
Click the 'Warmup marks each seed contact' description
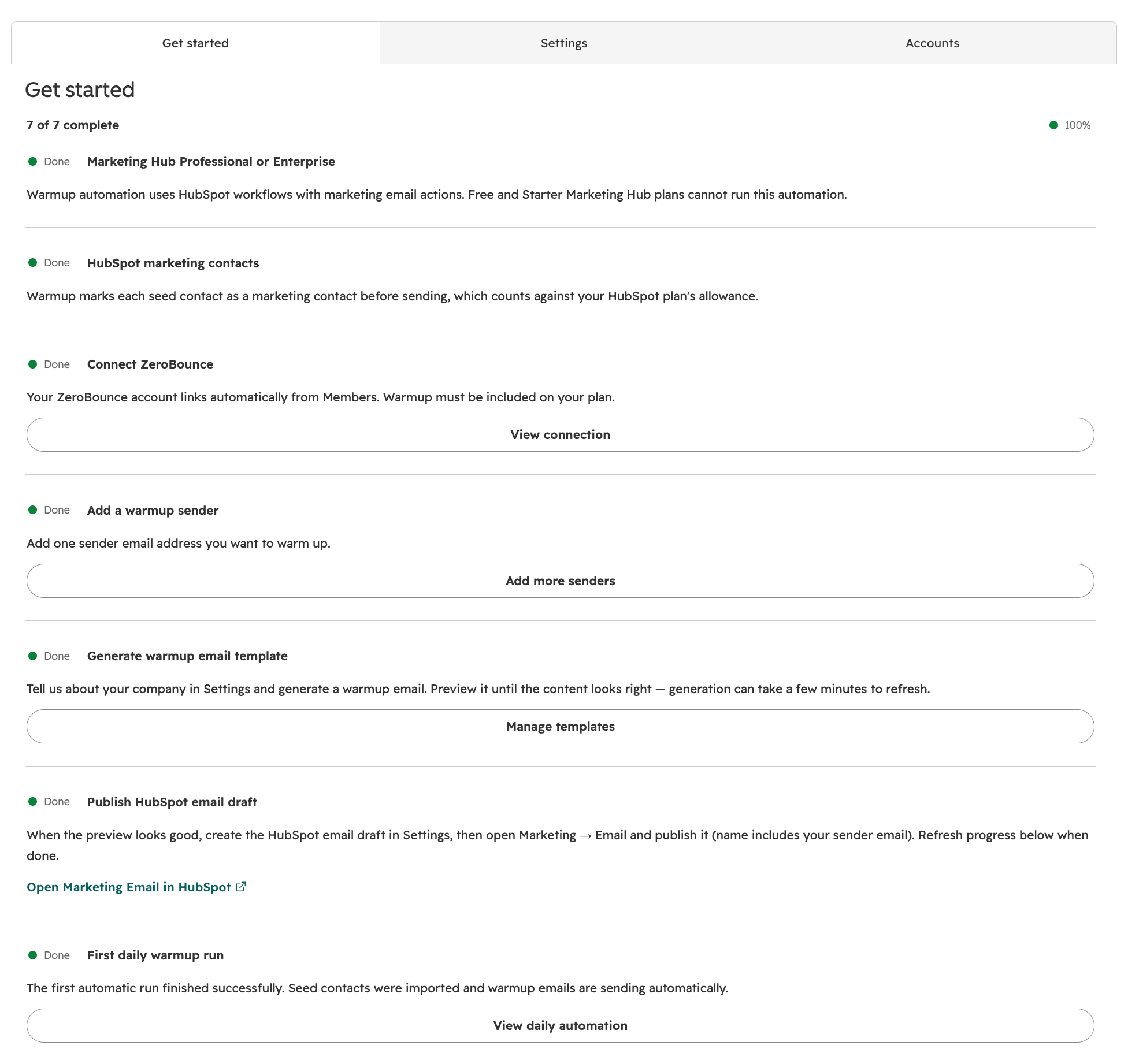click(x=392, y=296)
